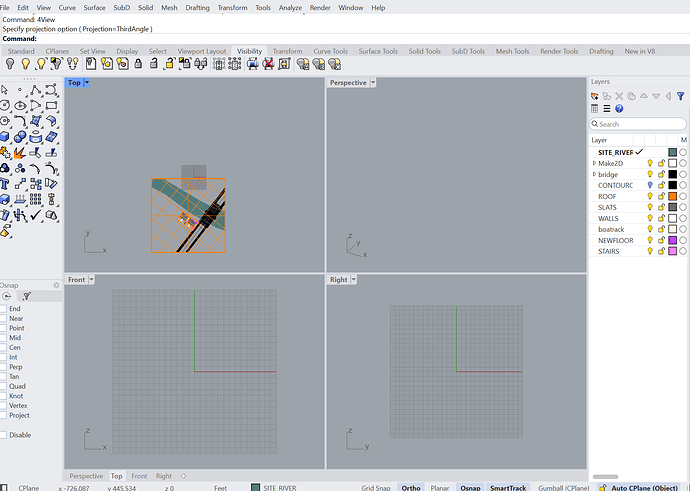The width and height of the screenshot is (690, 491).
Task: Select the Control Point Curve tool
Action: (51, 90)
